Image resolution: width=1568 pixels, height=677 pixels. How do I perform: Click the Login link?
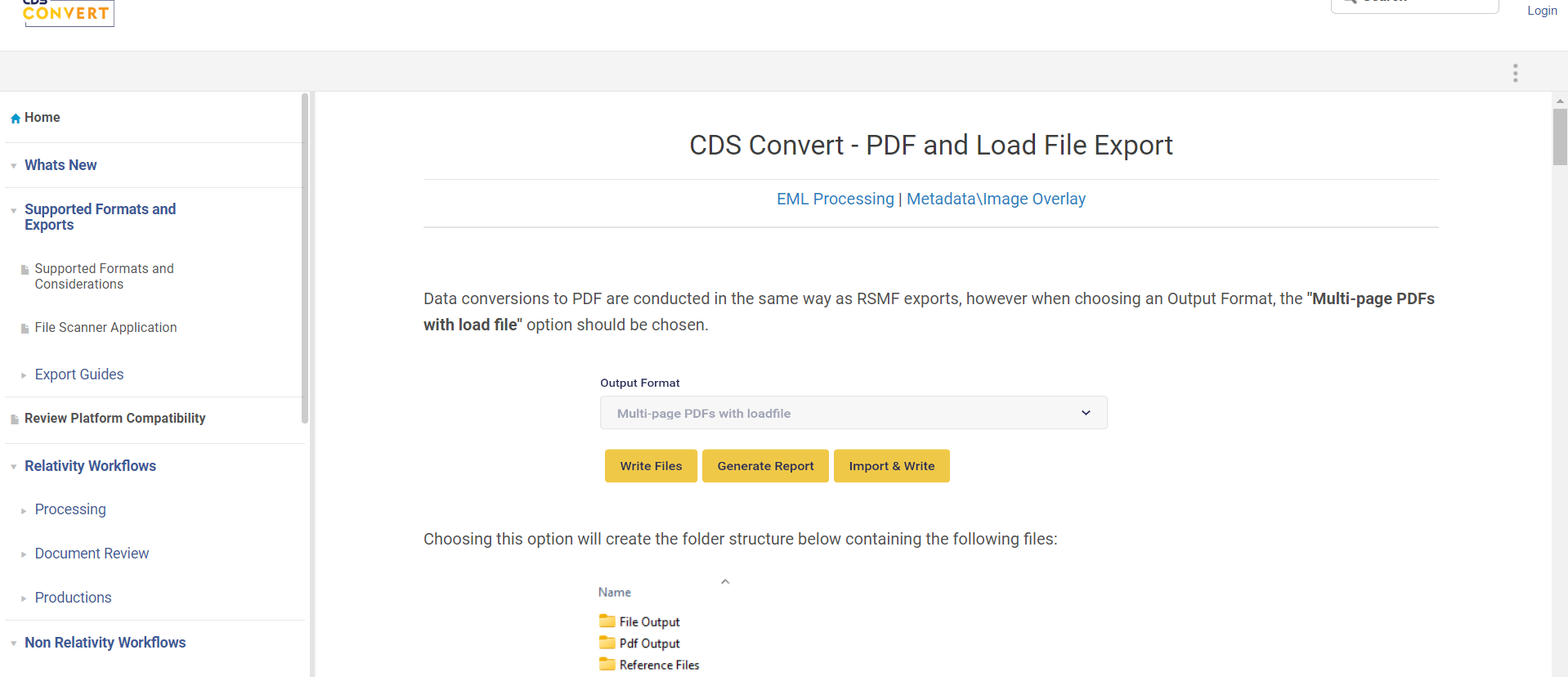(x=1542, y=11)
